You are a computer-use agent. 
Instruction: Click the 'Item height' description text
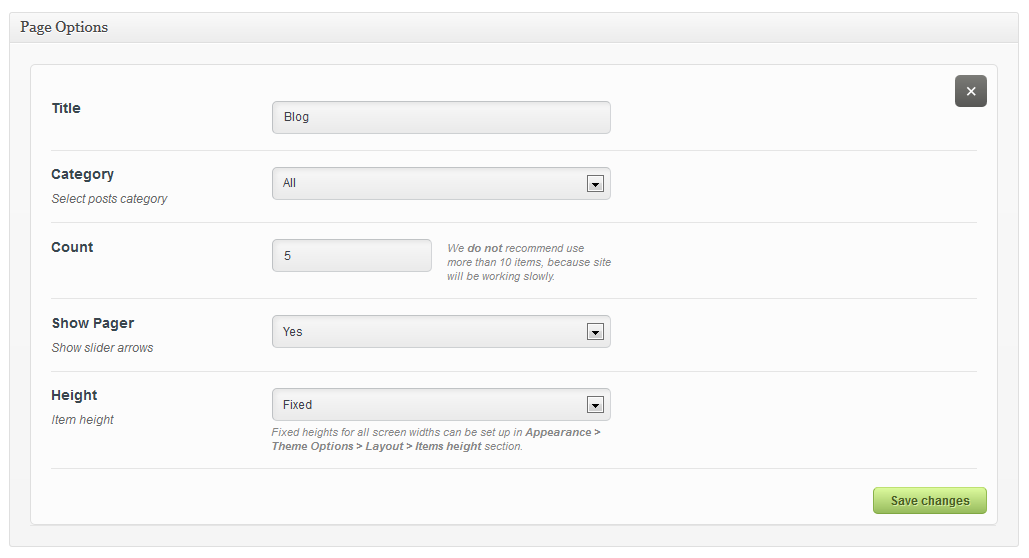83,419
